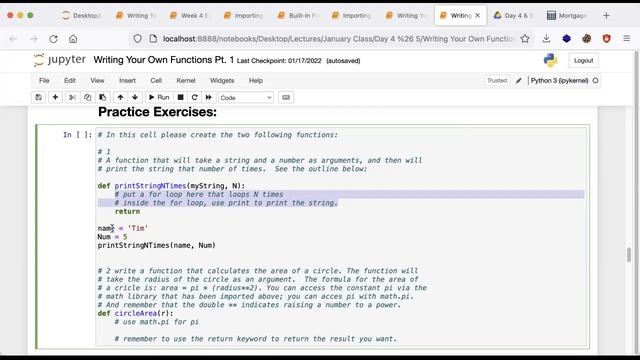Click the 'return' keyword line
The width and height of the screenshot is (640, 360).
click(x=127, y=211)
